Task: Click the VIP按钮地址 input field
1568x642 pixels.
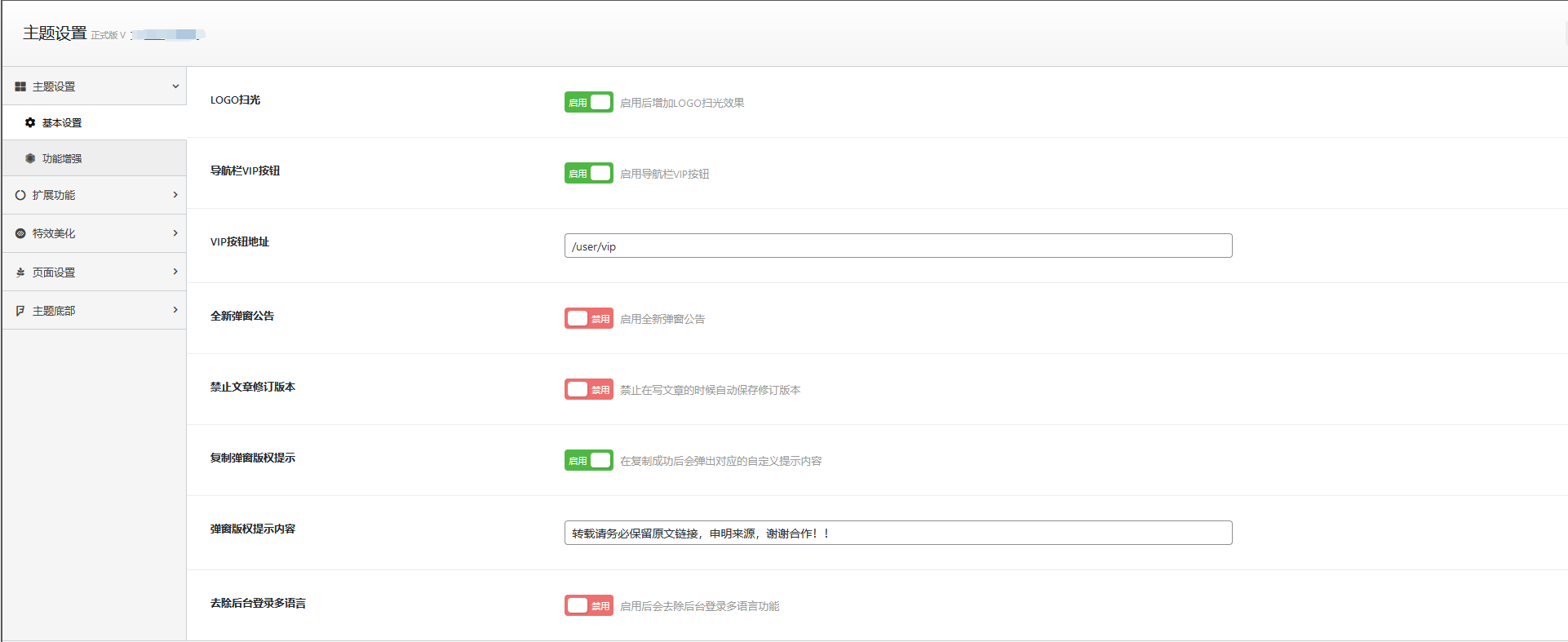Action: point(898,246)
